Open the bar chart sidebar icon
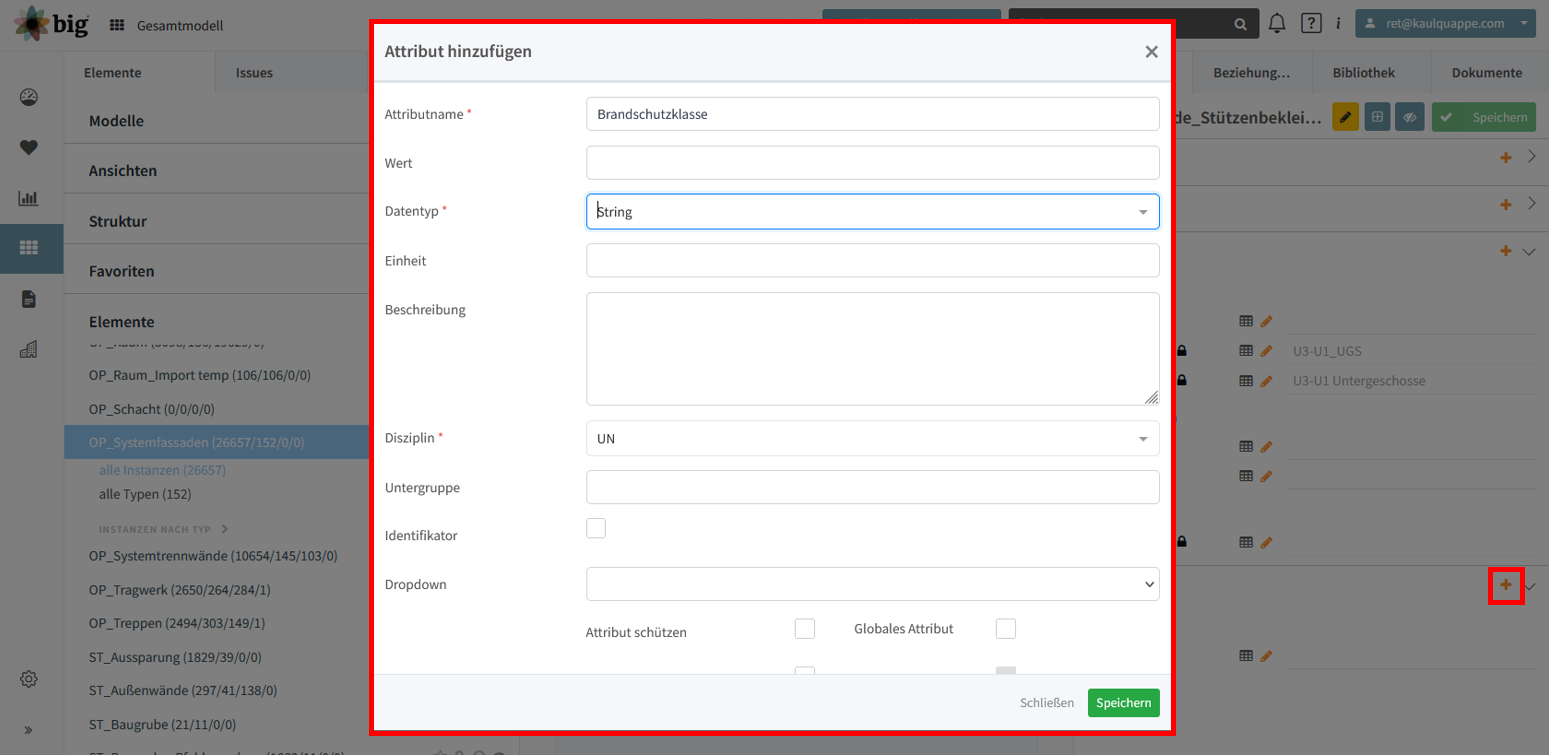Viewport: 1549px width, 755px height. click(29, 198)
